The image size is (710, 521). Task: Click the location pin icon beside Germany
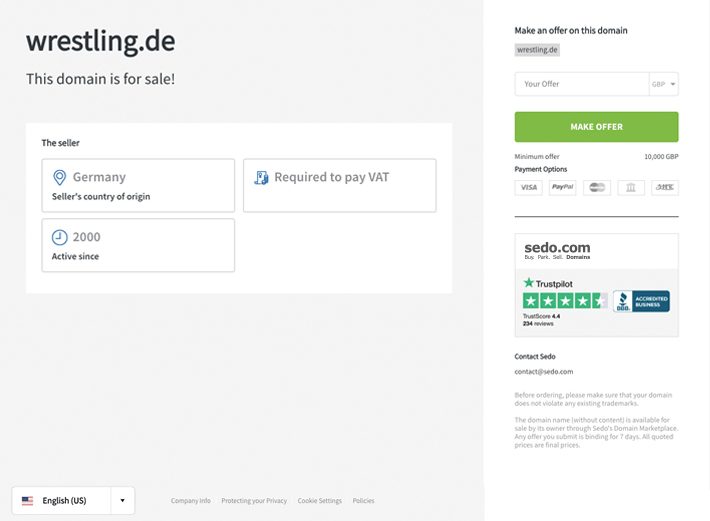point(60,177)
